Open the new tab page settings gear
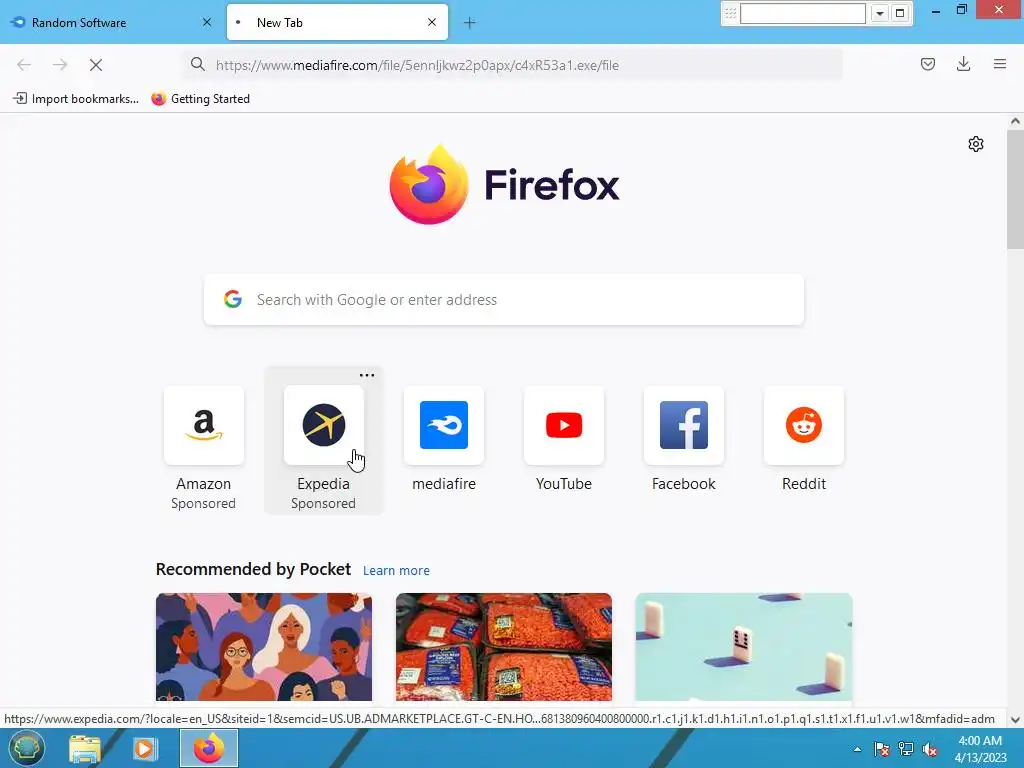This screenshot has height=768, width=1024. (x=976, y=144)
